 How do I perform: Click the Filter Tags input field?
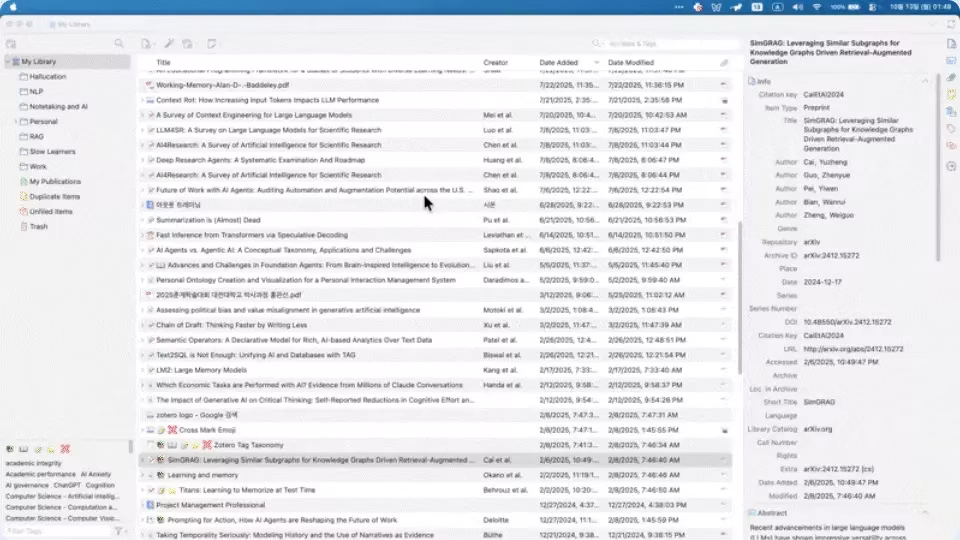[58, 531]
